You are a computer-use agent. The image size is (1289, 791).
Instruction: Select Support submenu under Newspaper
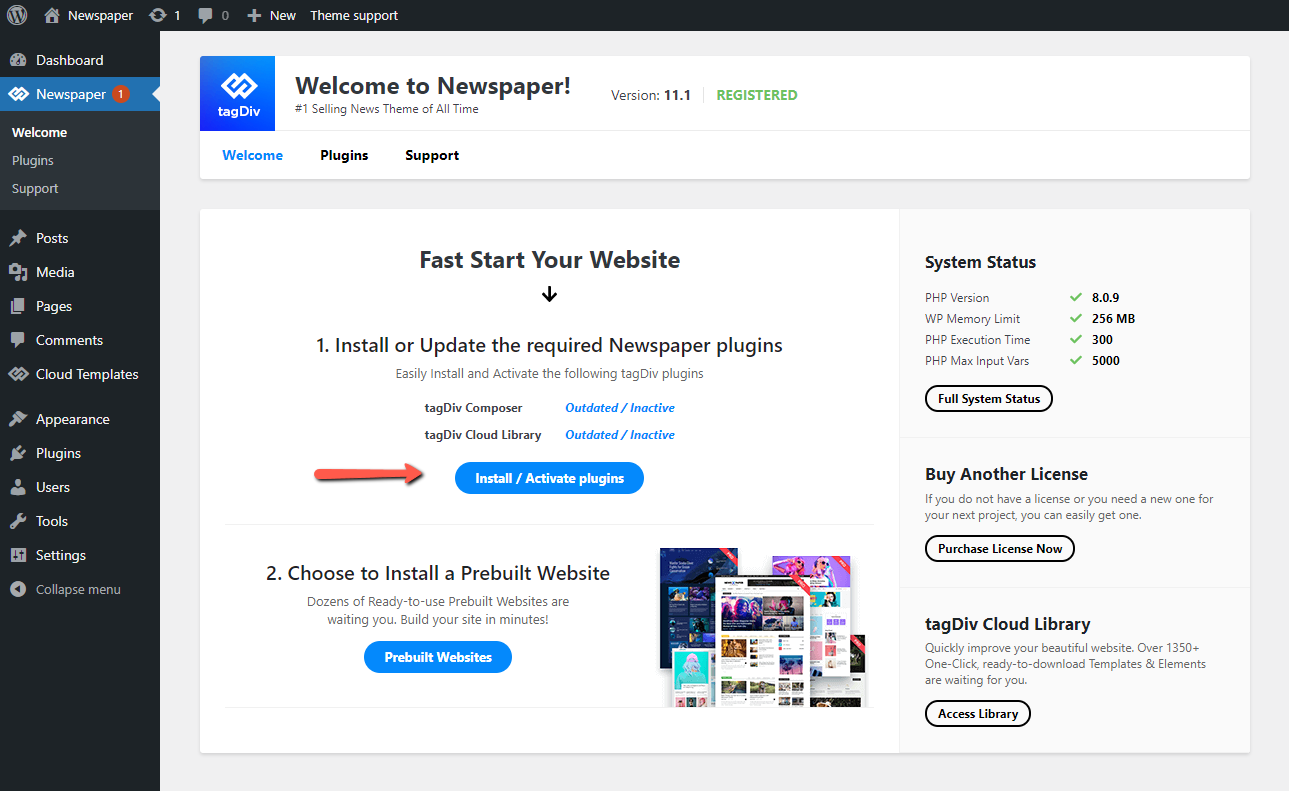click(35, 188)
